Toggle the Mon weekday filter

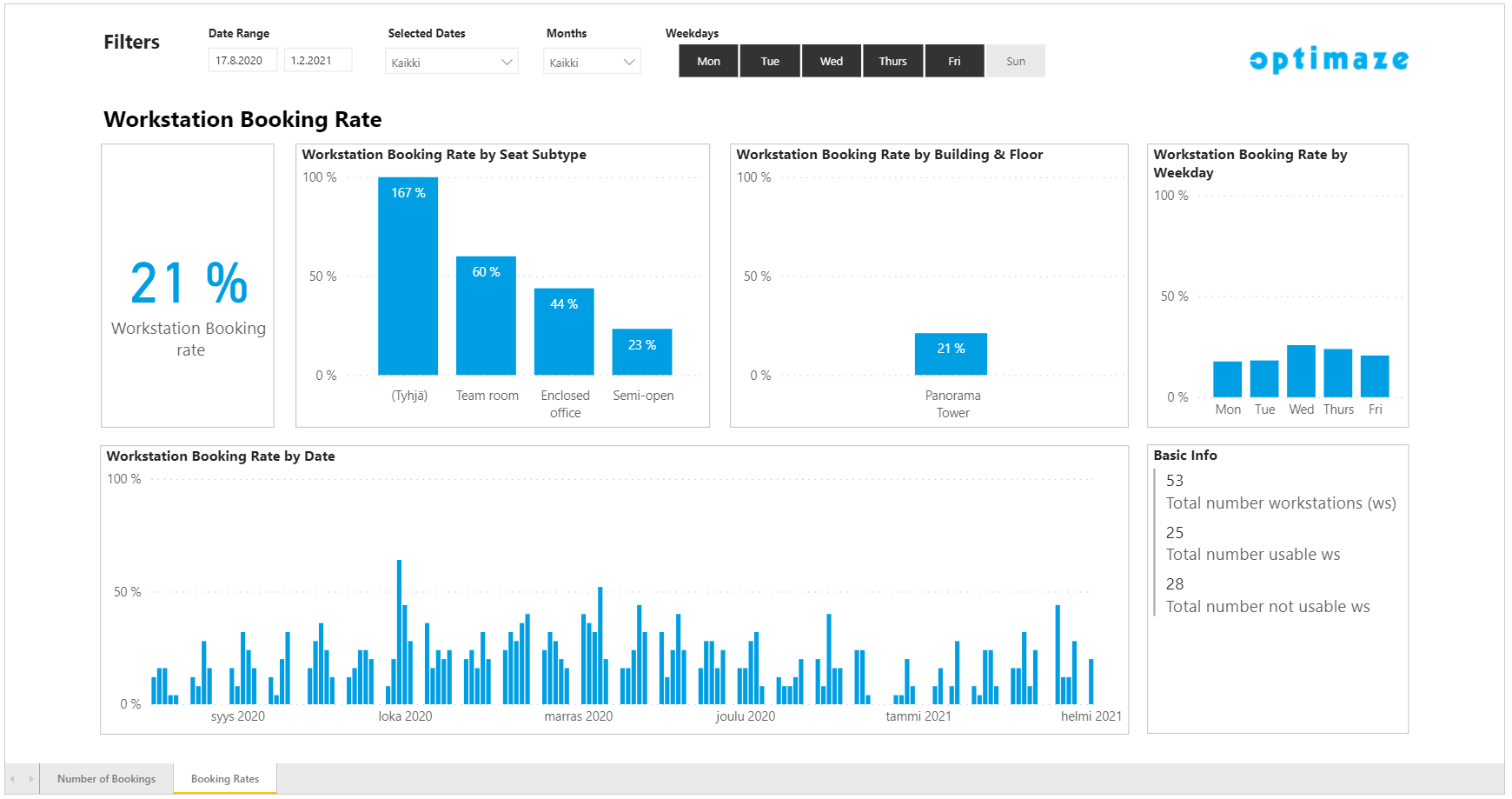tap(708, 61)
